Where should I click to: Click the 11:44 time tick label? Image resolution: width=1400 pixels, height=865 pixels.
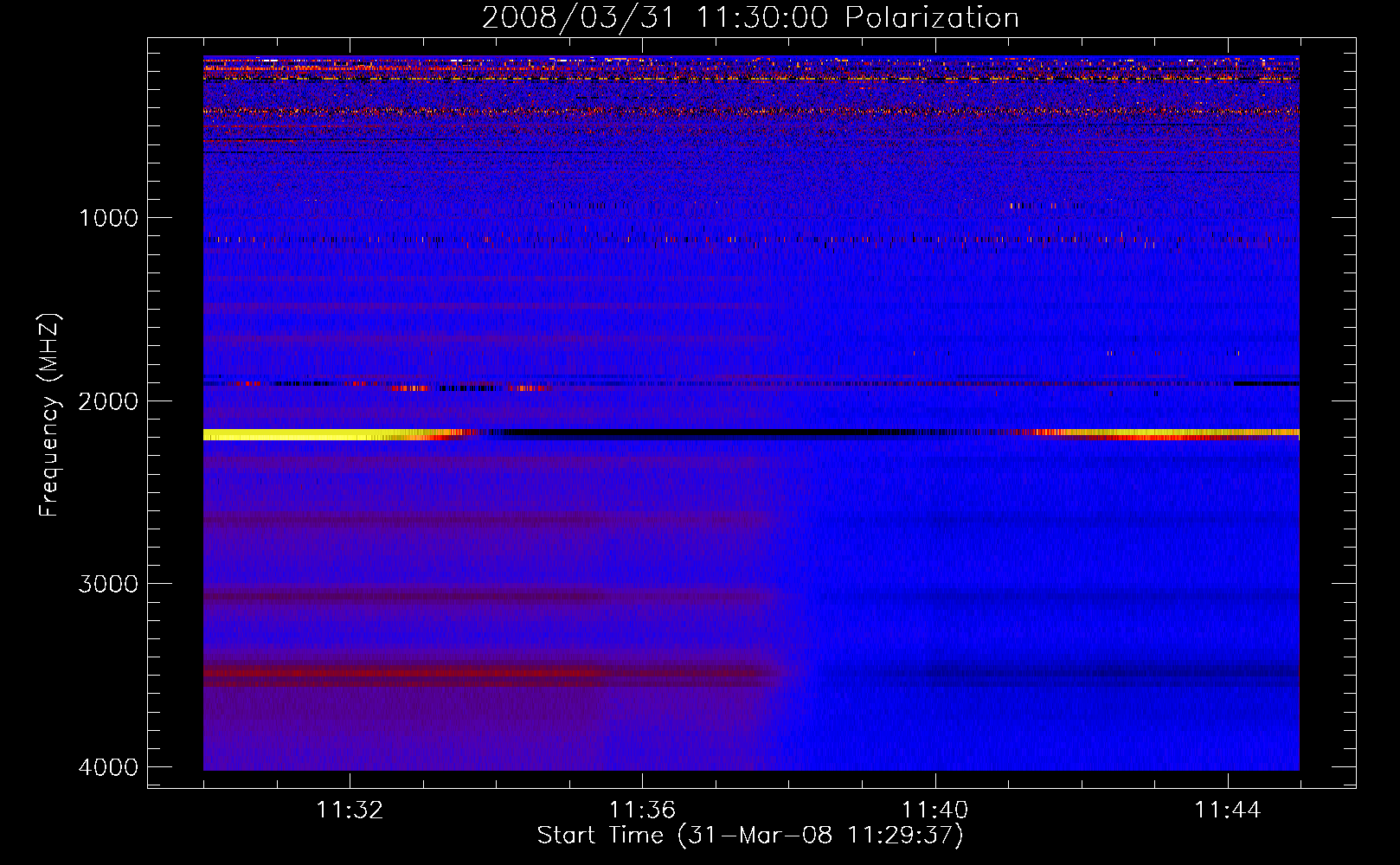(1228, 811)
